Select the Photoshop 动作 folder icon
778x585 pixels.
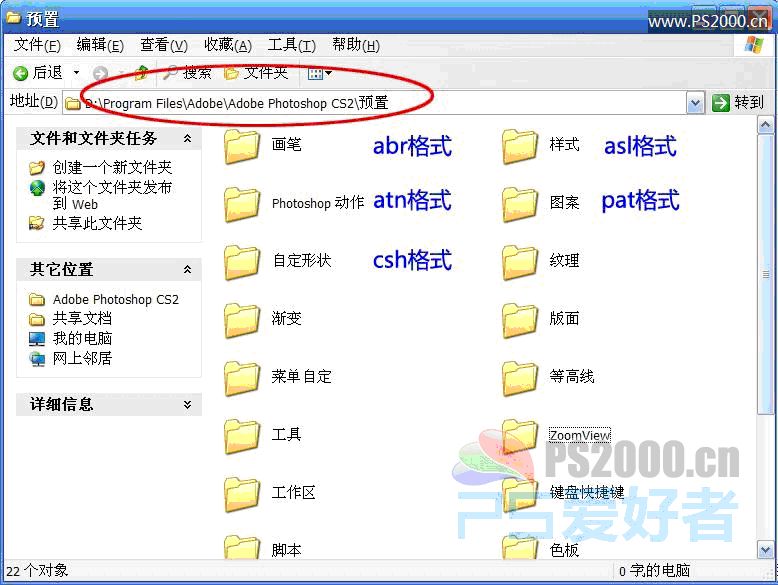pos(242,204)
